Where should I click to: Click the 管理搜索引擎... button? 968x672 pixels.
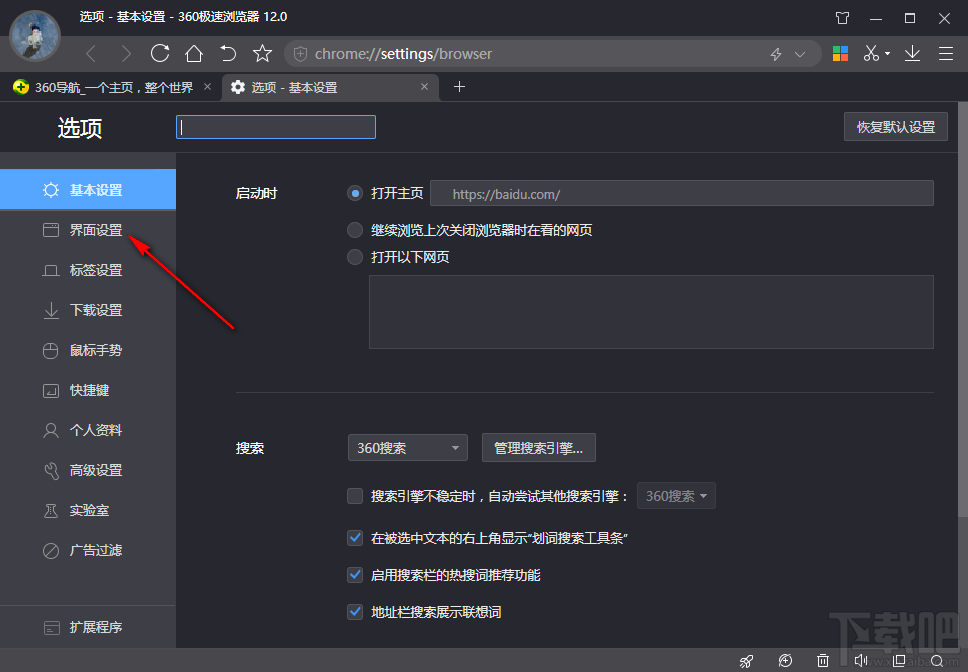click(x=538, y=448)
